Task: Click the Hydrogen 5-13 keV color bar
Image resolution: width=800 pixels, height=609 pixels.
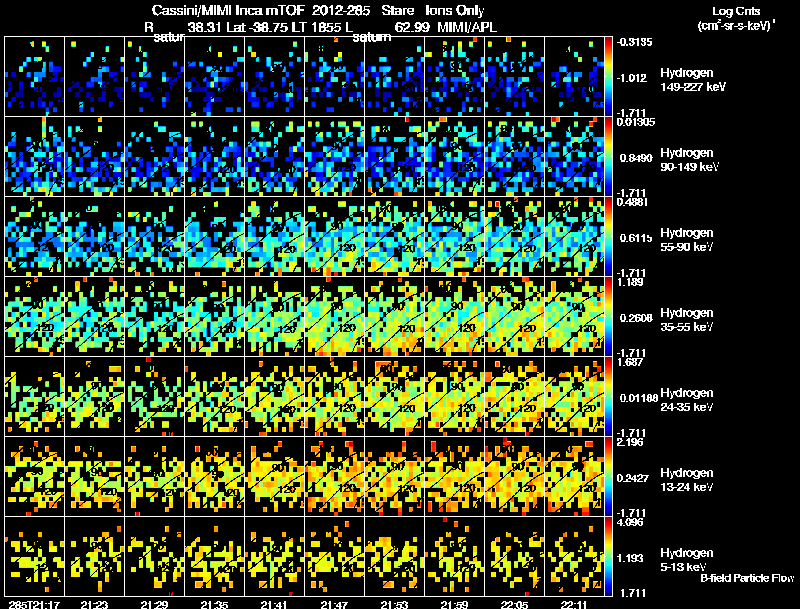Action: click(x=608, y=556)
